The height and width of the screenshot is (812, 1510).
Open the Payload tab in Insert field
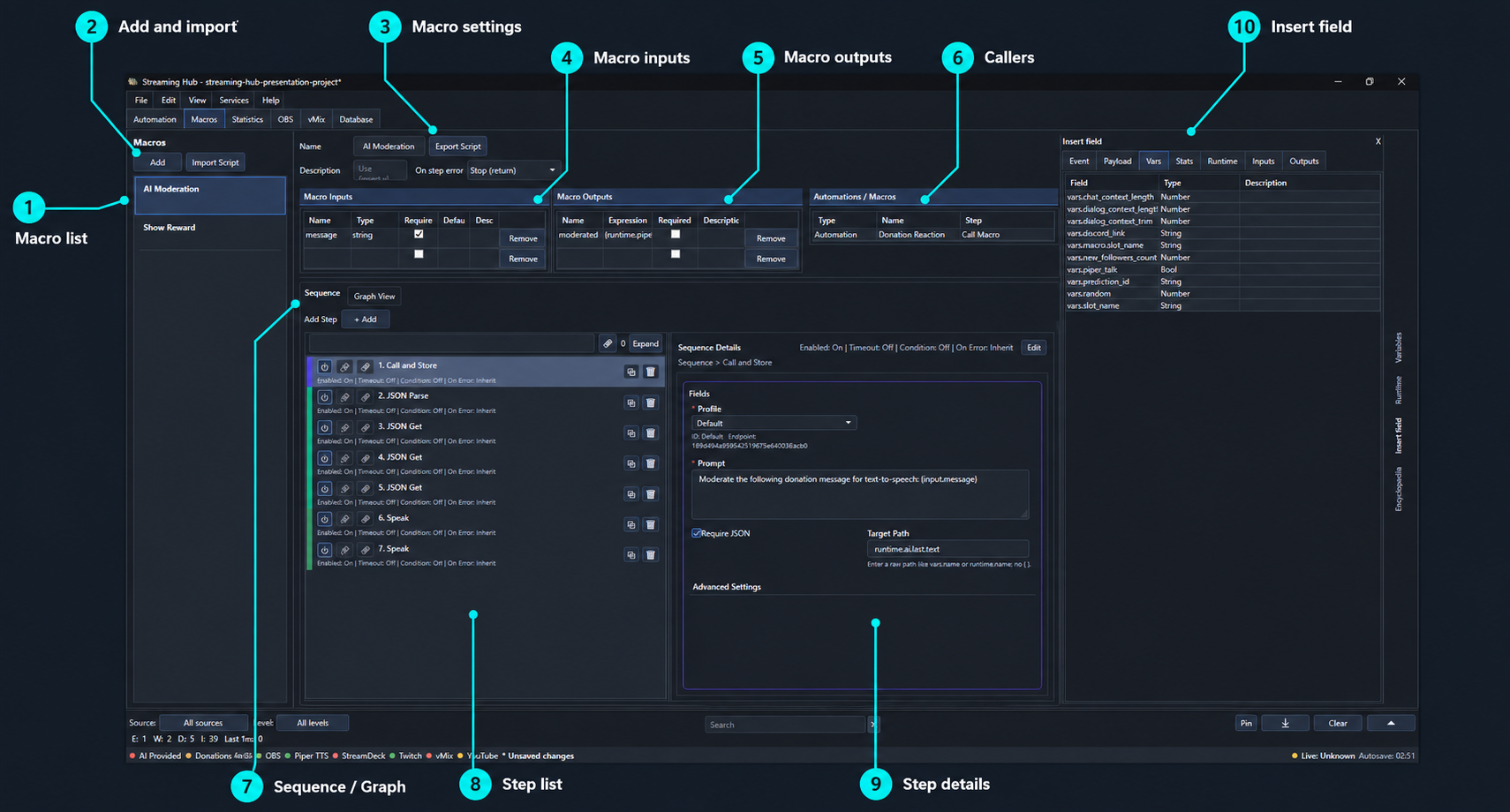[1117, 161]
